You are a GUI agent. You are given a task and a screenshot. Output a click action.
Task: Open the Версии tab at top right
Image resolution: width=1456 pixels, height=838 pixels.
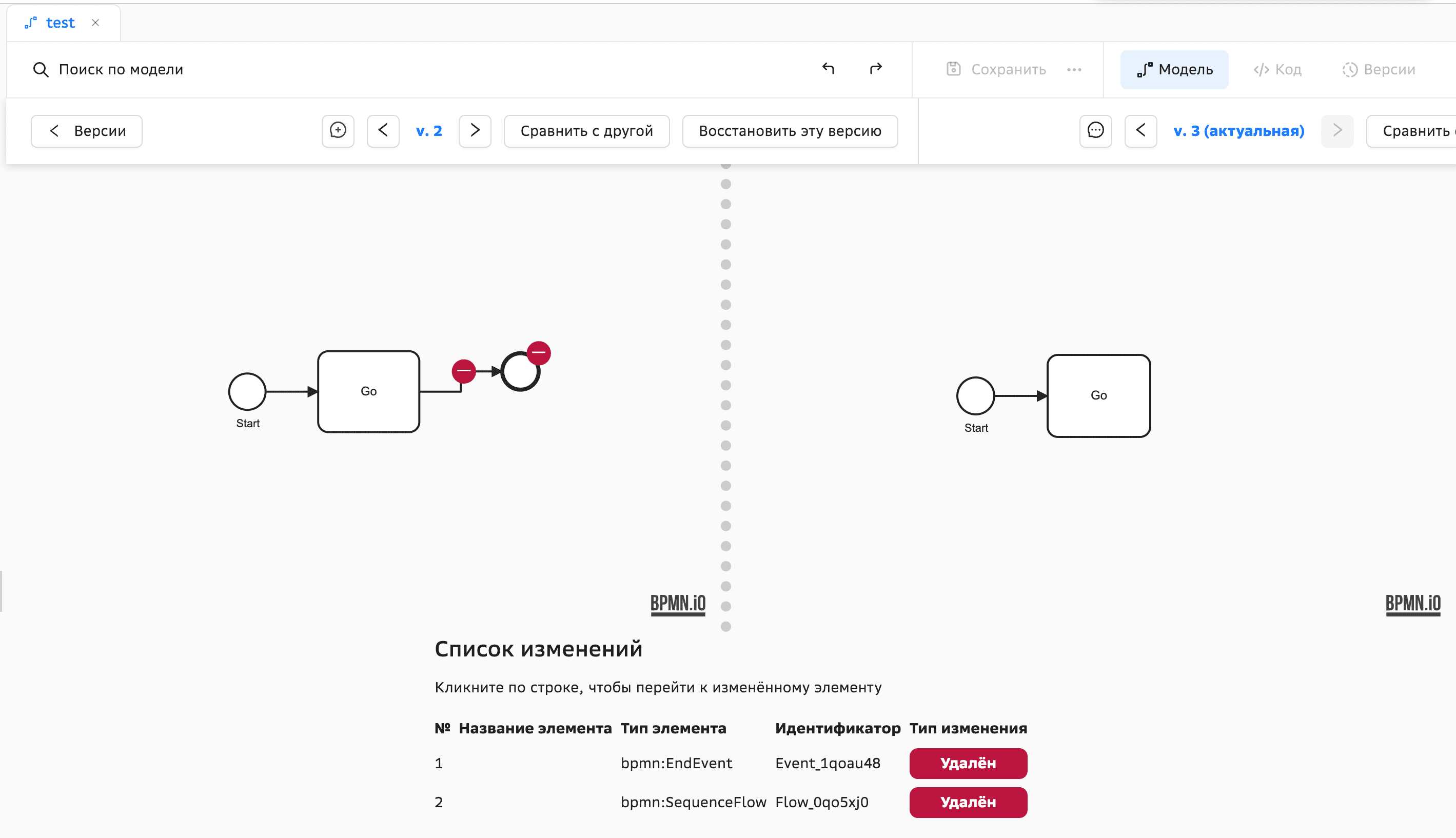pyautogui.click(x=1379, y=70)
